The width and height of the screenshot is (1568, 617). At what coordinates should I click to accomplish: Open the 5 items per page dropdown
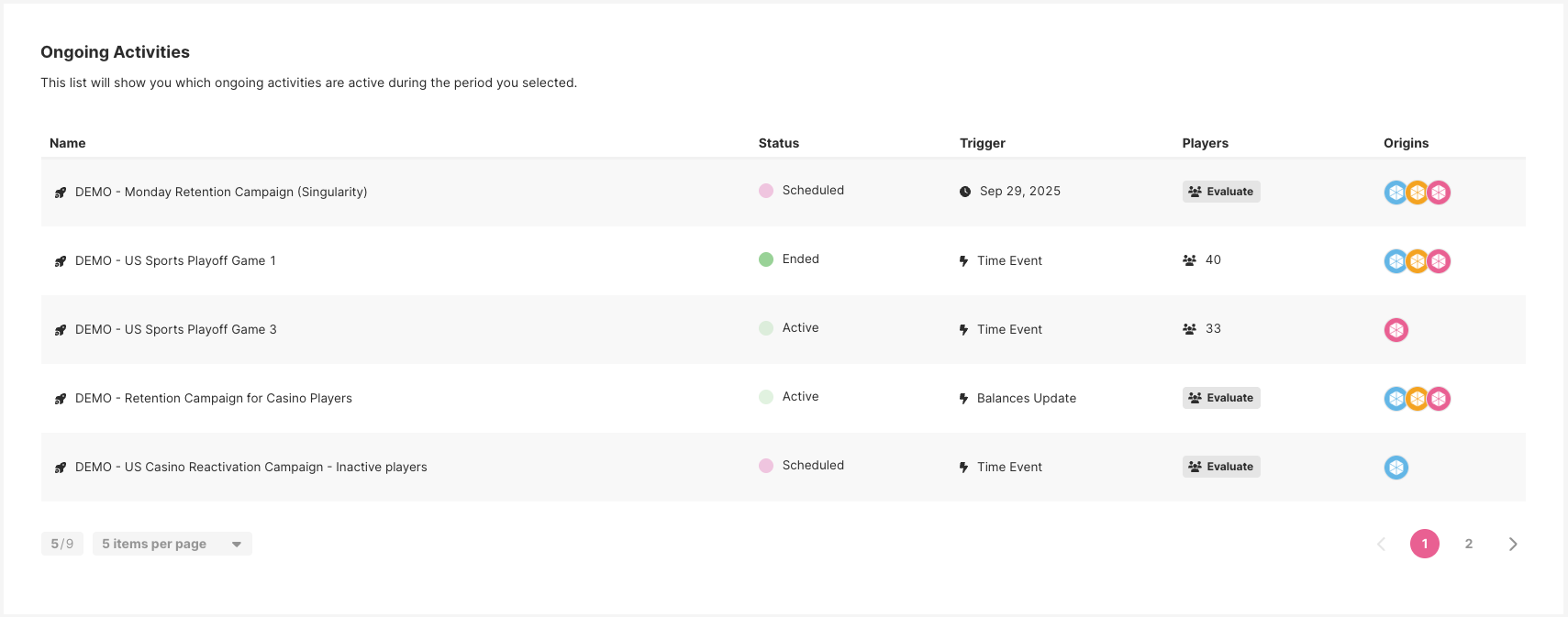point(172,544)
